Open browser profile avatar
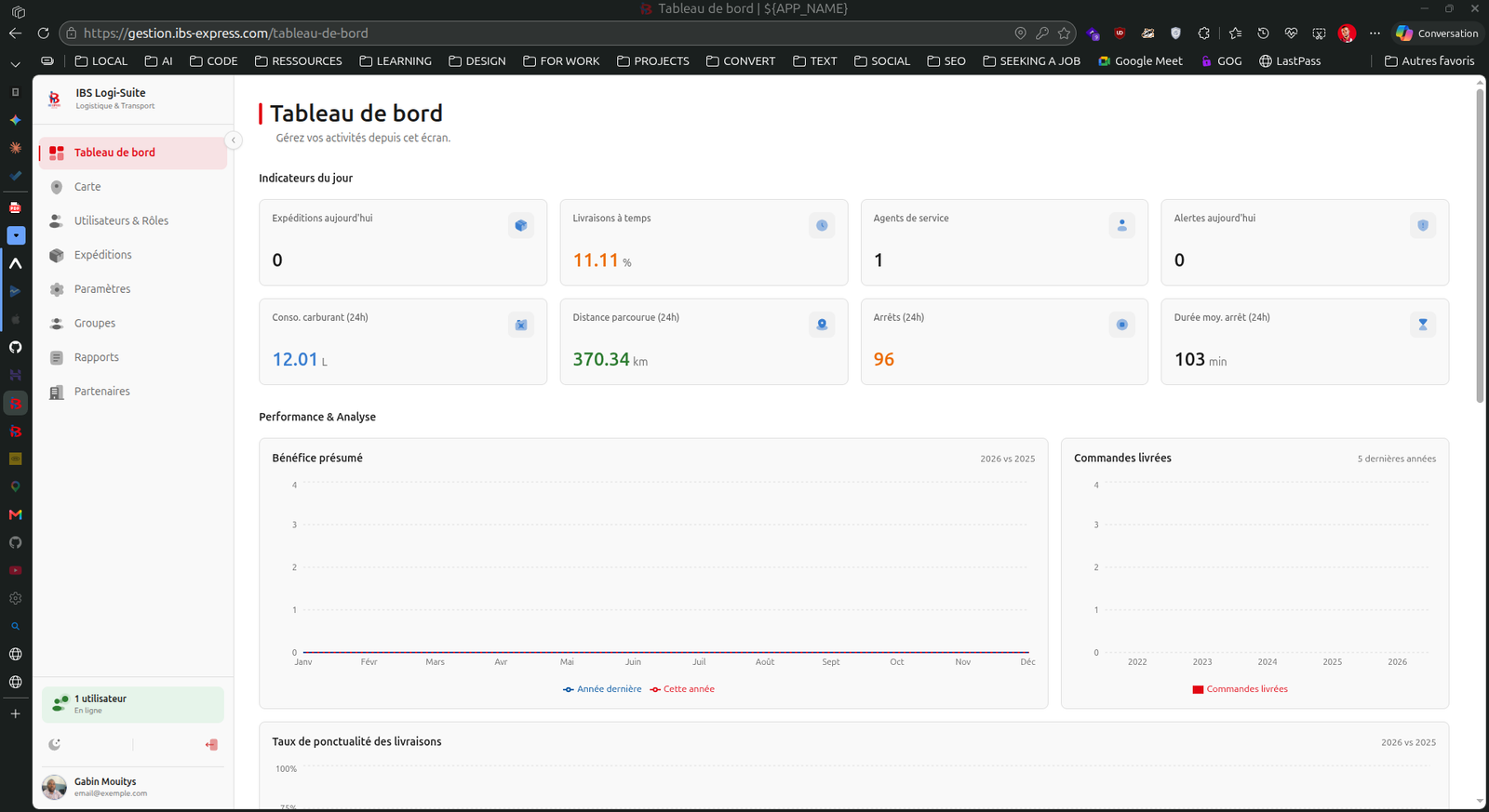This screenshot has width=1489, height=812. pos(1347,33)
